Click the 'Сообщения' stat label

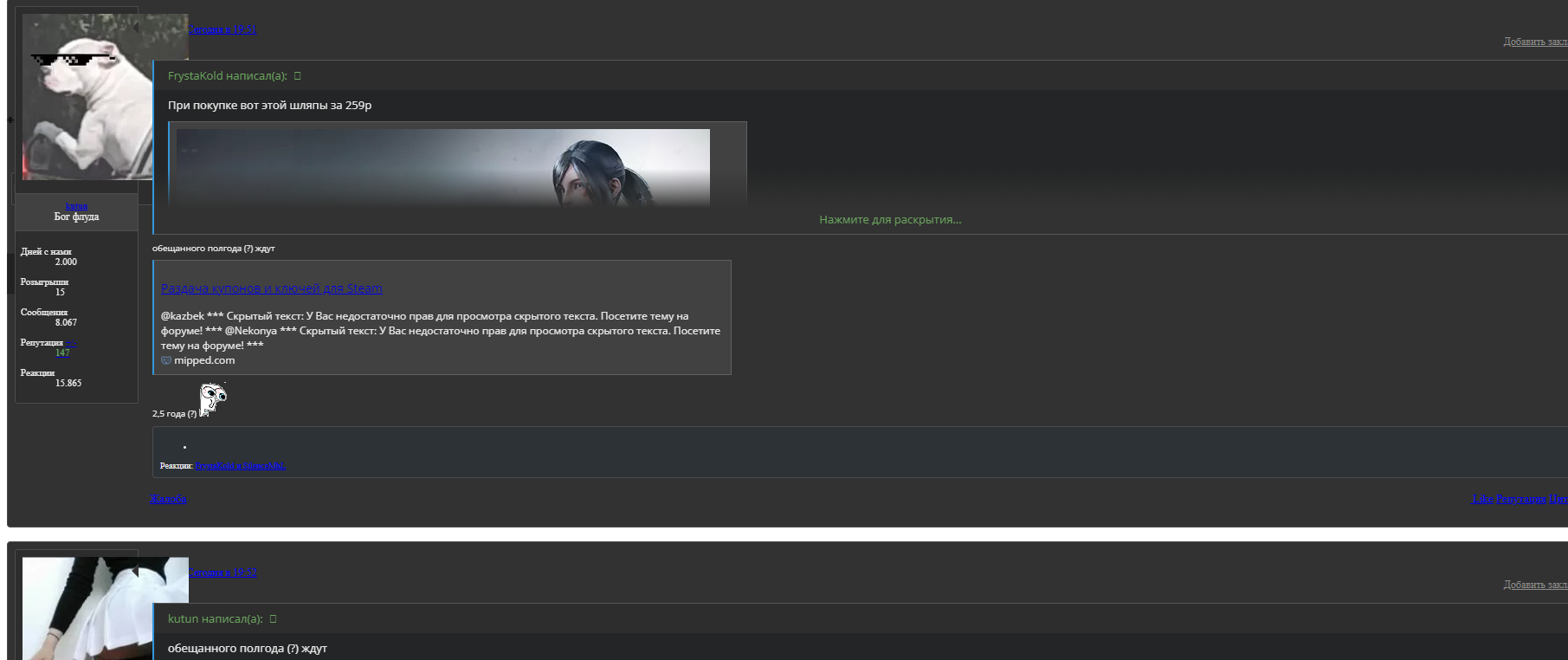point(44,313)
